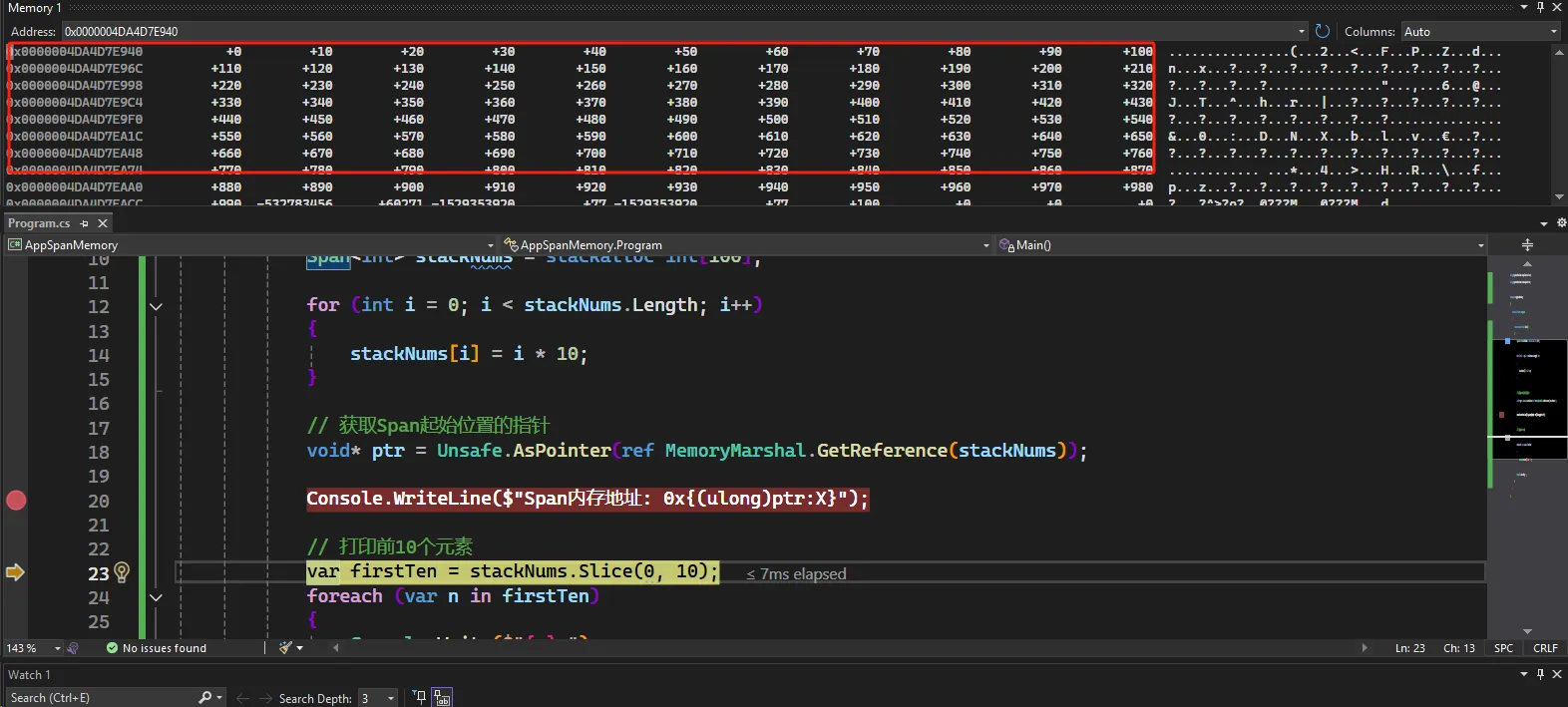Click the '≤ 7ms elapsed' PerfTip

coord(796,574)
